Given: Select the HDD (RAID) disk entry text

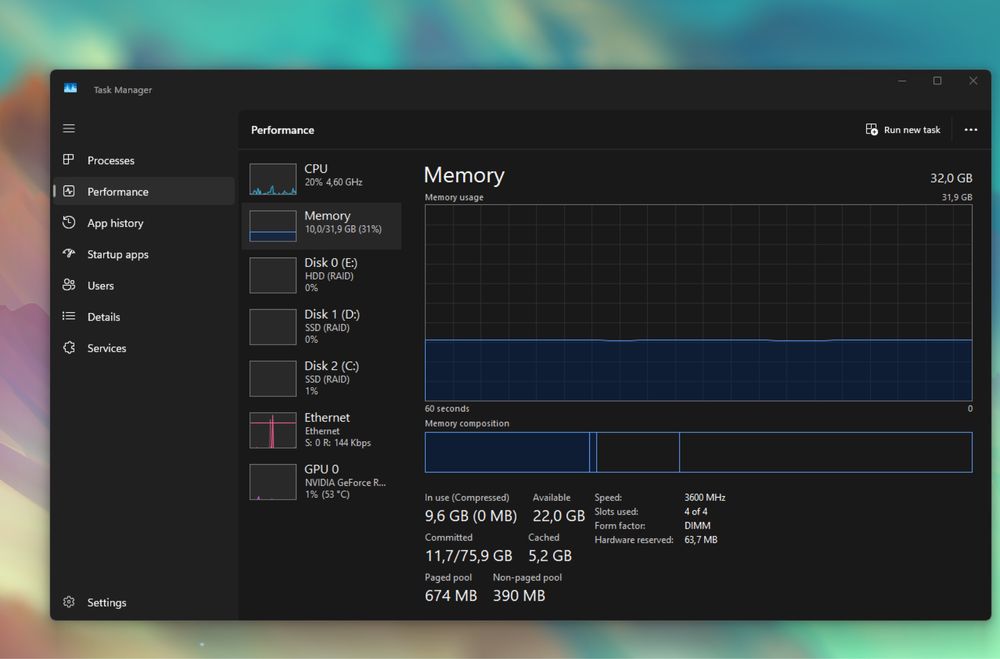Looking at the screenshot, I should [329, 276].
